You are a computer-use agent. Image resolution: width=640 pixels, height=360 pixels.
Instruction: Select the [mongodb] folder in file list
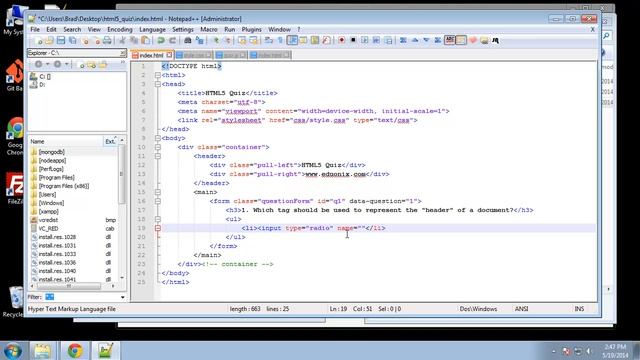click(51, 152)
